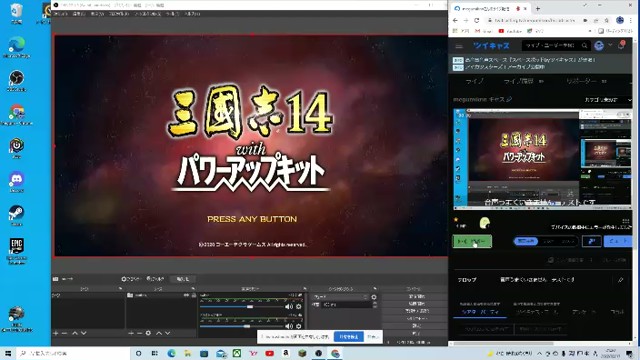Screen dimensions: 640x360
Task: Remove the selected source in OBS
Action: point(139,333)
